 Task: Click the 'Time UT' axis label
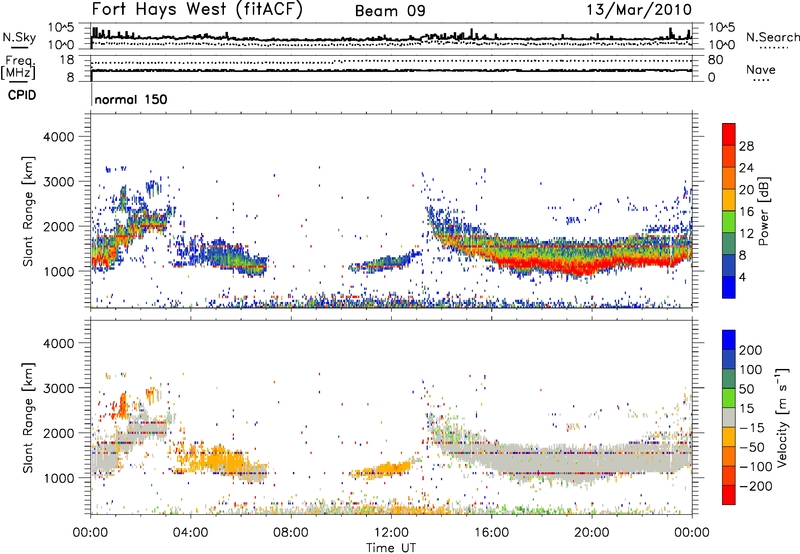[391, 548]
